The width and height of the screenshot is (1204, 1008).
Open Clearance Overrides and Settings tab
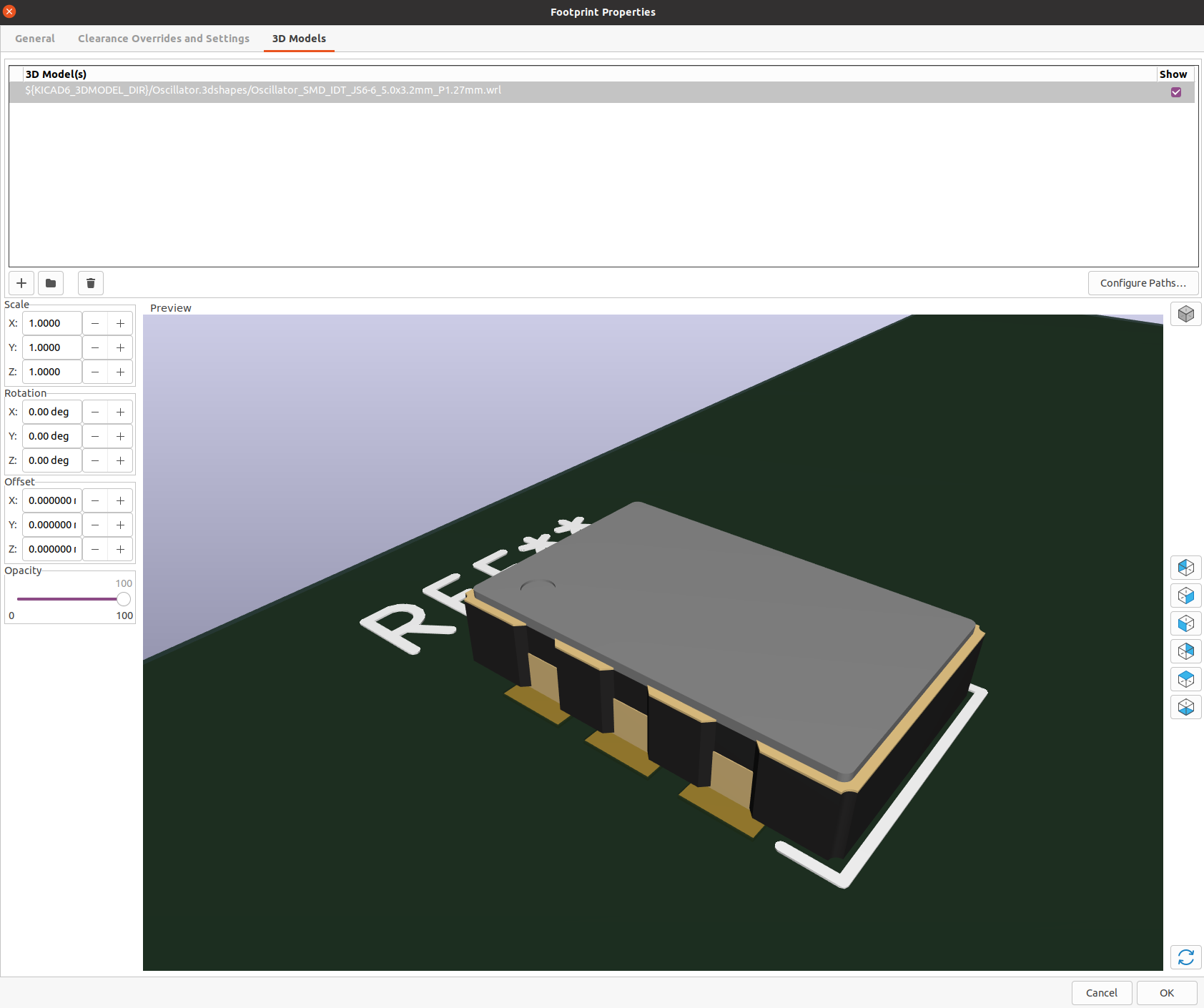tap(164, 39)
